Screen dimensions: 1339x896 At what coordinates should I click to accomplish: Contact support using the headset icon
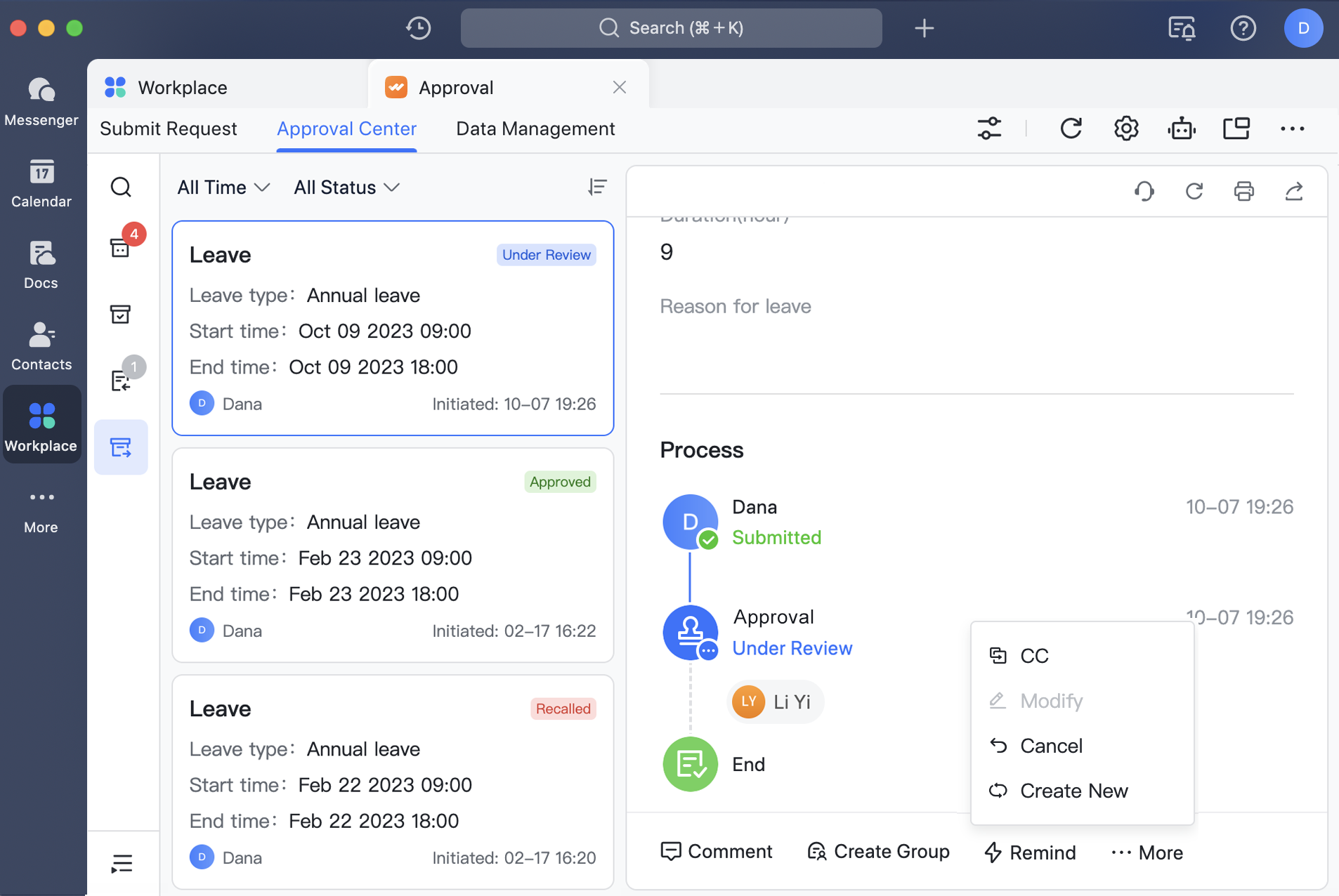tap(1144, 191)
